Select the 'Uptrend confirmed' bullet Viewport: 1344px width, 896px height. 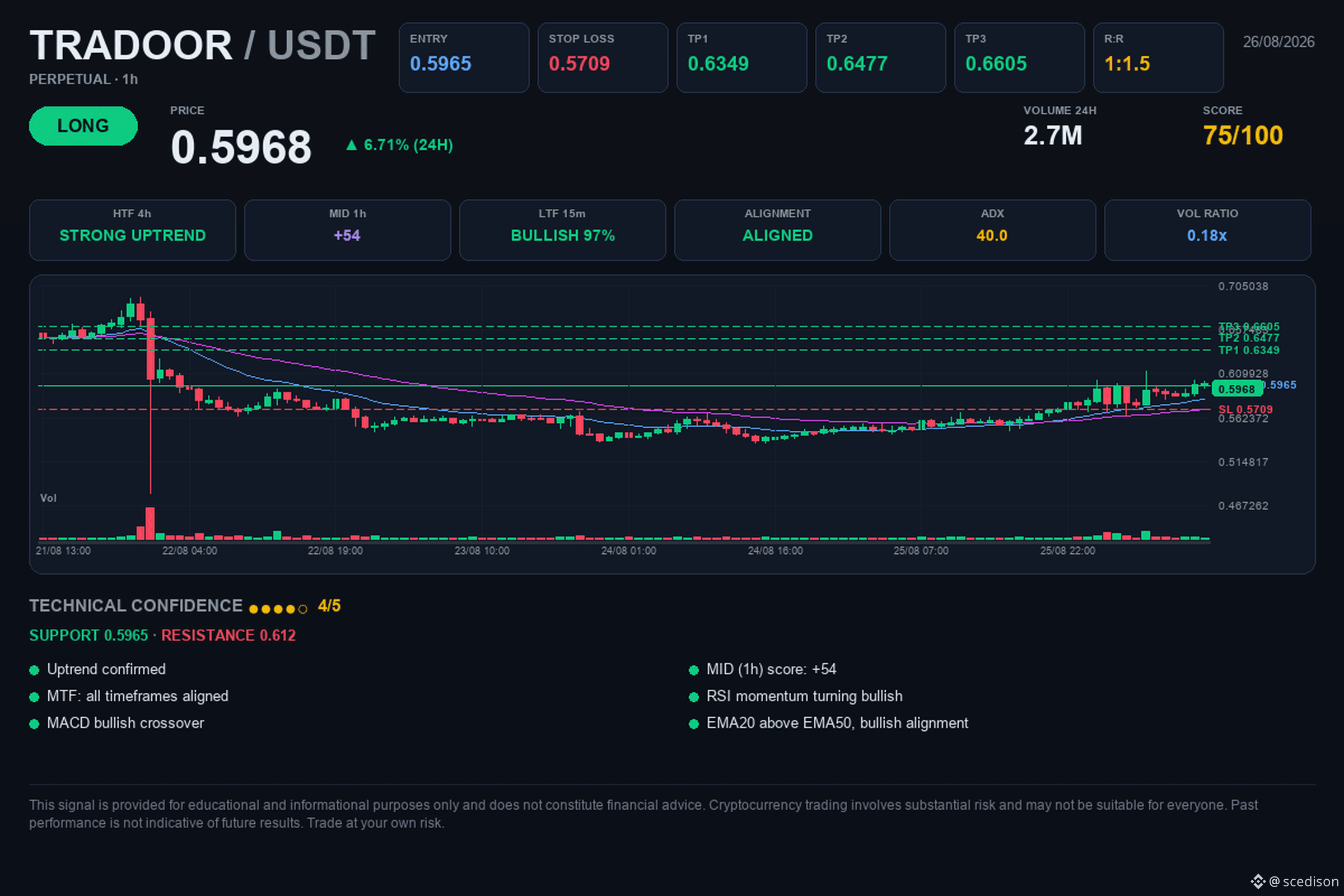[97, 669]
